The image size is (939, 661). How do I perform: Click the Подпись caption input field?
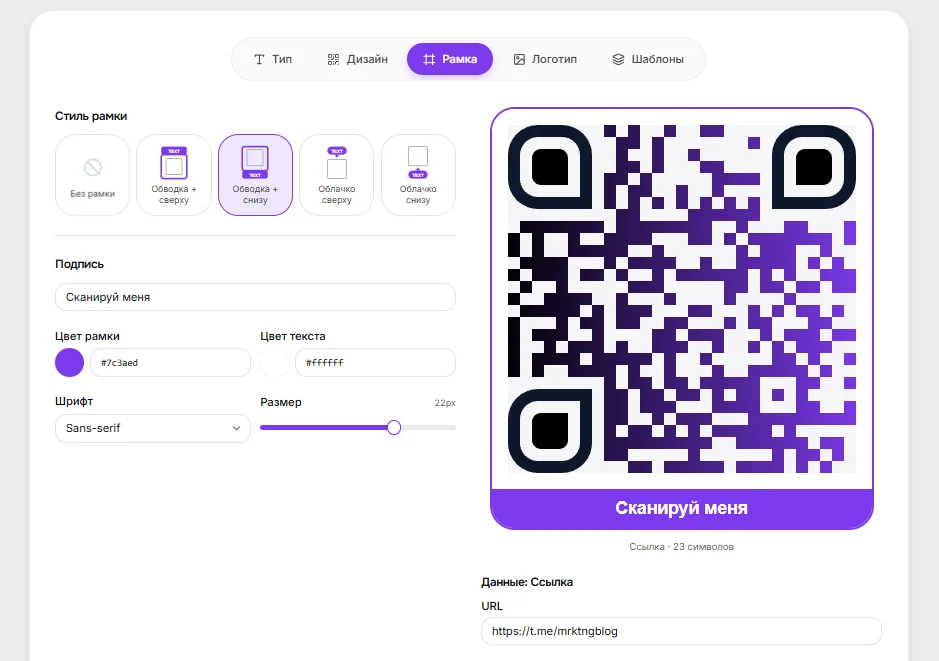(255, 297)
